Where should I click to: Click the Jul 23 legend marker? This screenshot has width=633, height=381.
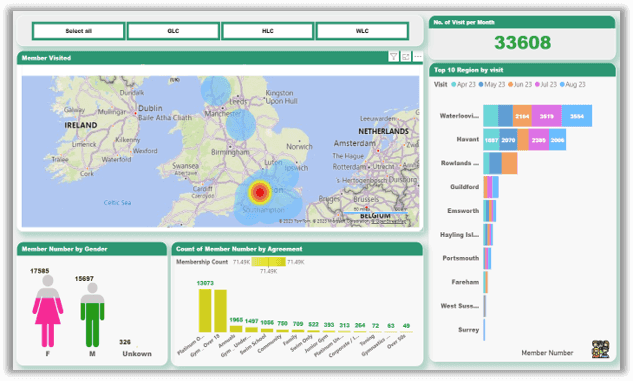[x=537, y=84]
